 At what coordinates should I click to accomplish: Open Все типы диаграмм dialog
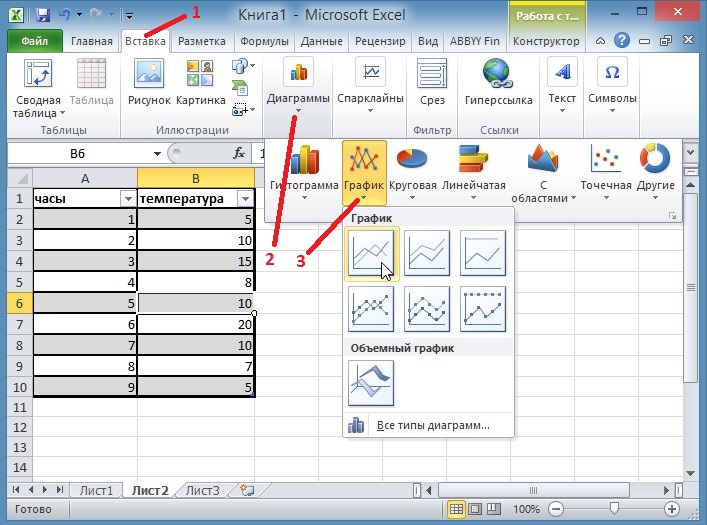coord(428,425)
